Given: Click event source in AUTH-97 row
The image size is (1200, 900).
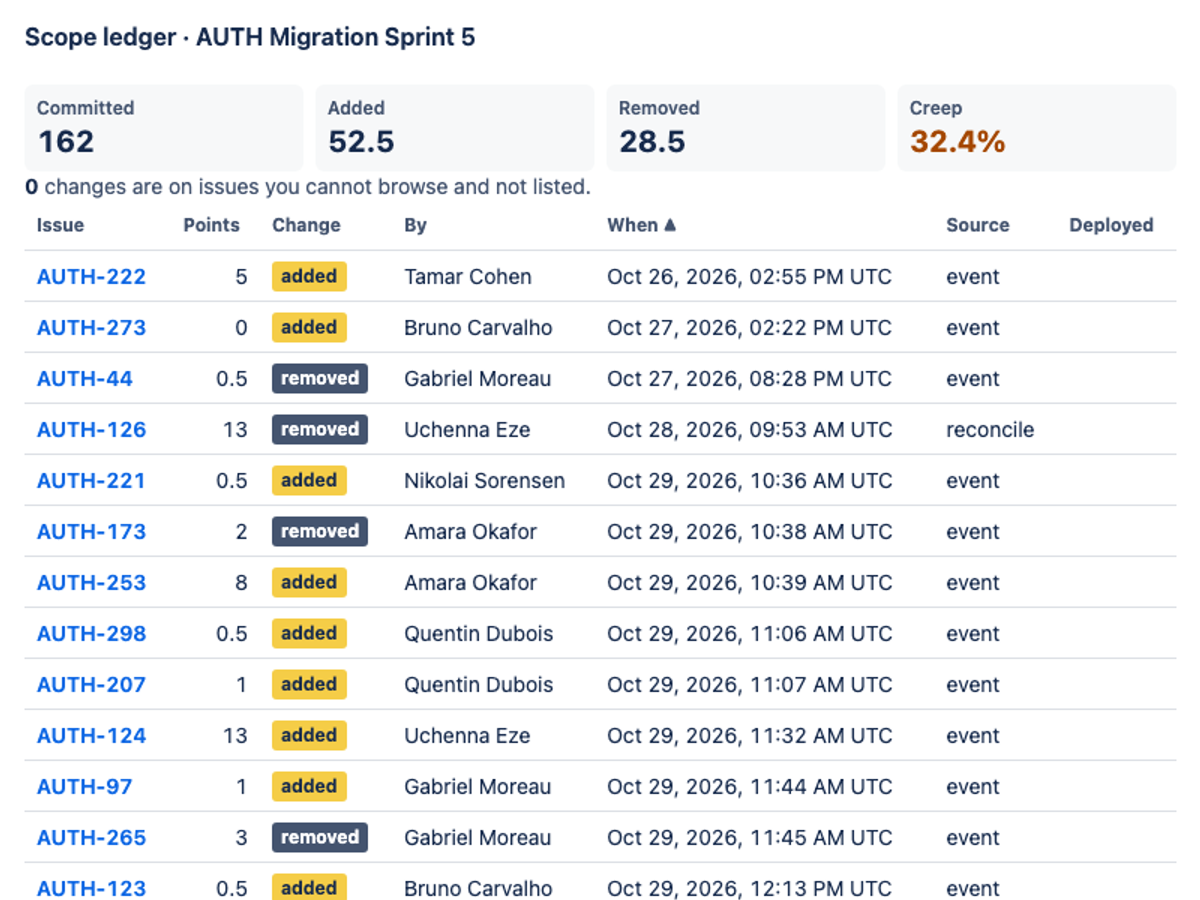Looking at the screenshot, I should click(x=973, y=787).
